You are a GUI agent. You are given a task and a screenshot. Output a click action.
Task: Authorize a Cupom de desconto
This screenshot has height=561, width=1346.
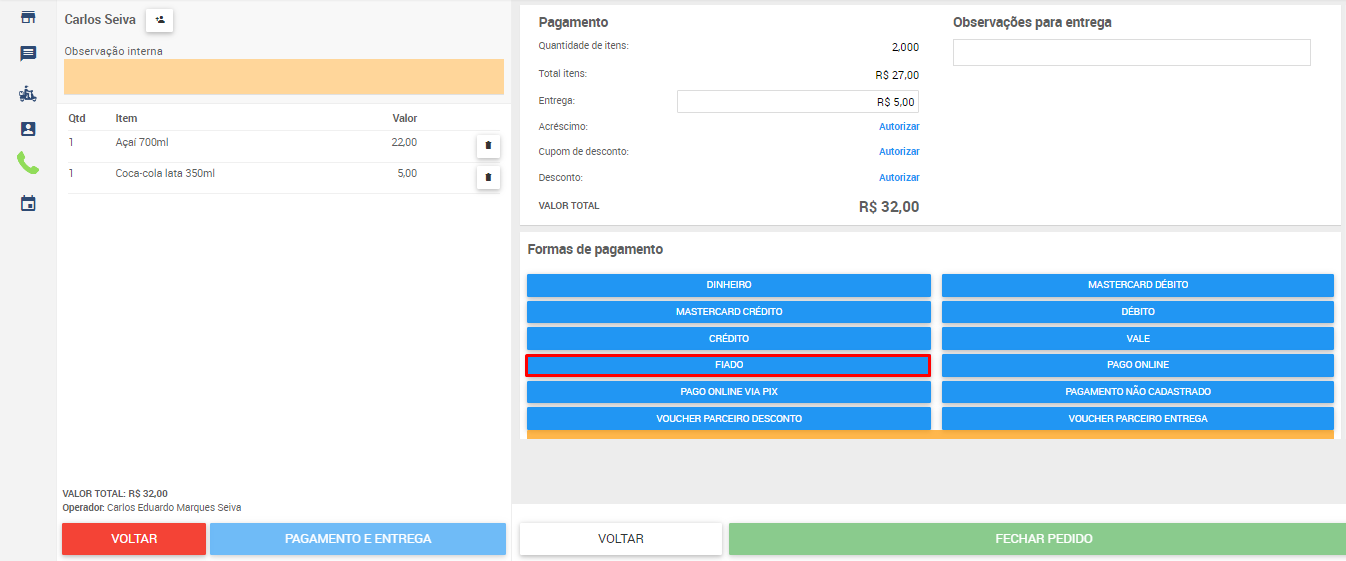click(898, 152)
